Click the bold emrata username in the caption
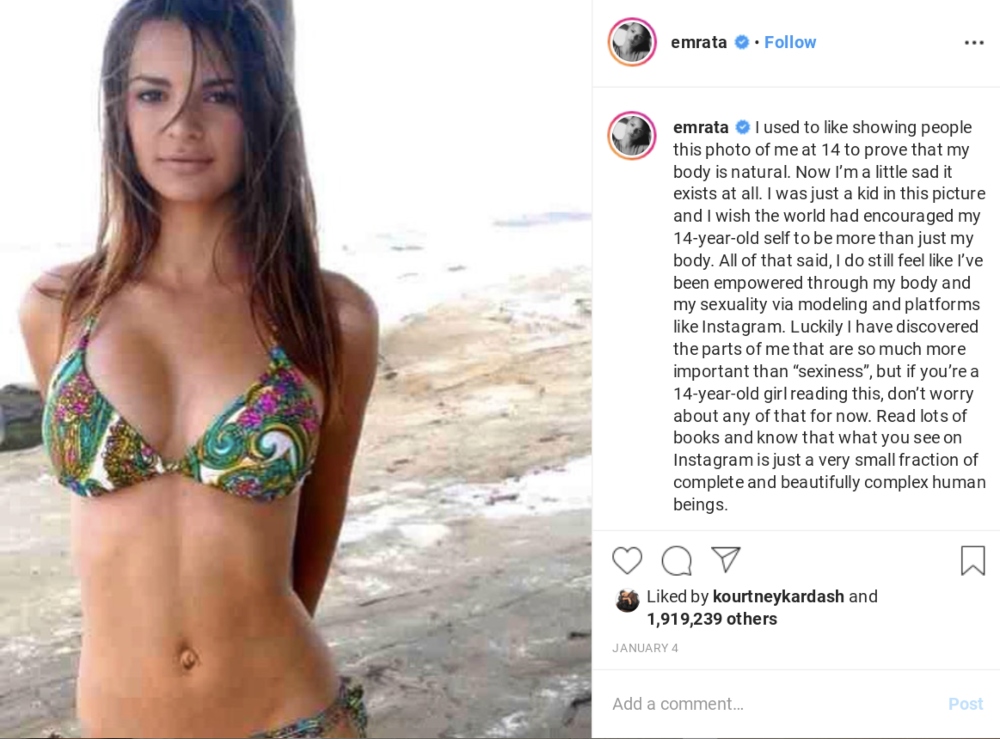 [700, 127]
